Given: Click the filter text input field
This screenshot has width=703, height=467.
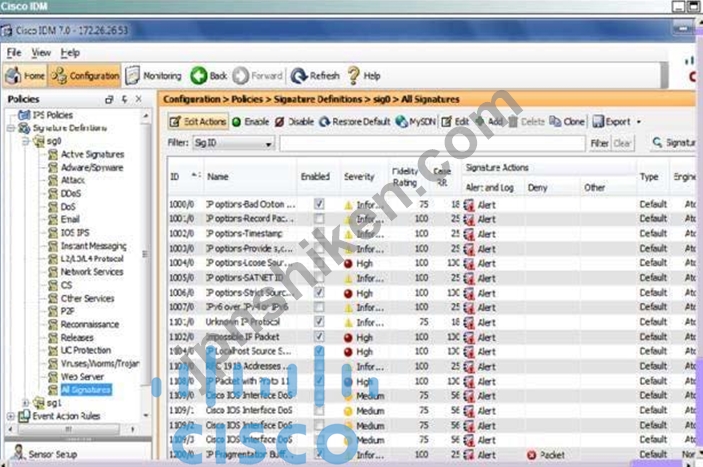Looking at the screenshot, I should [432, 143].
